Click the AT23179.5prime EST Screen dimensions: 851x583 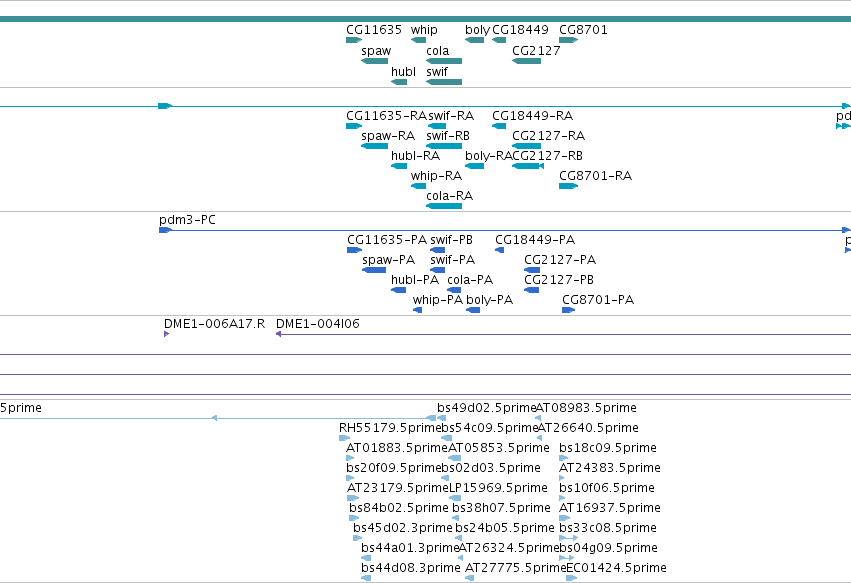pyautogui.click(x=353, y=498)
